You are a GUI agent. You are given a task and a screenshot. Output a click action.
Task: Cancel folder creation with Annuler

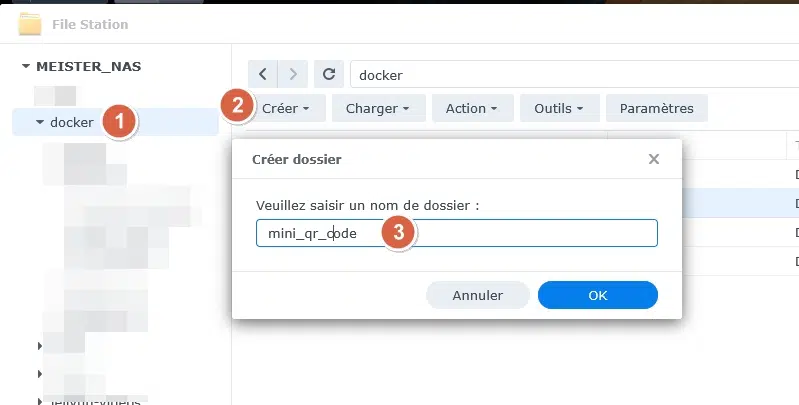(x=477, y=295)
